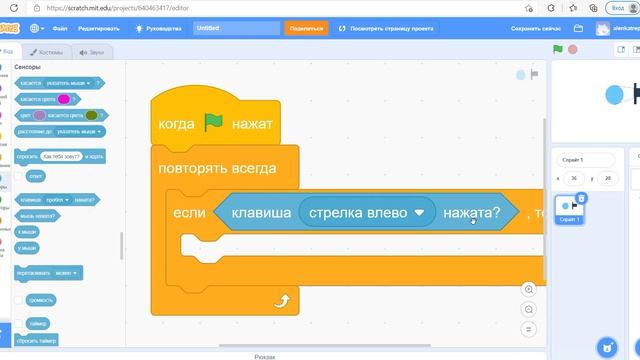Screen dimensions: 640x360
Task: Click the choose a sprite cat button
Action: coord(607,348)
